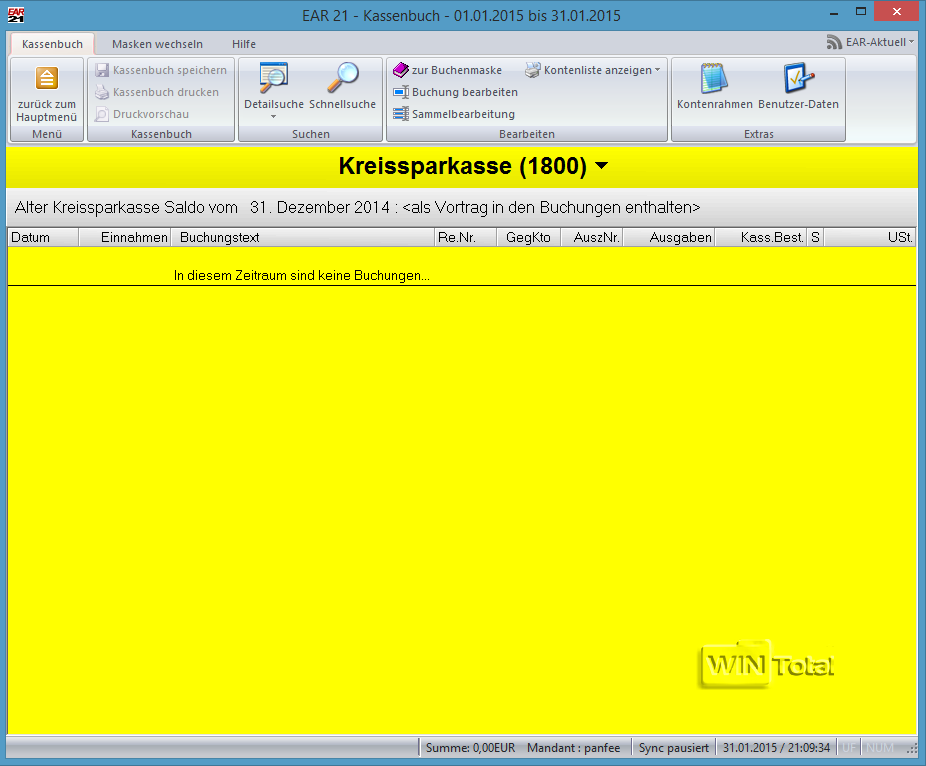The image size is (926, 766).
Task: Click the Buchung bearbeiten icon
Action: [x=401, y=92]
